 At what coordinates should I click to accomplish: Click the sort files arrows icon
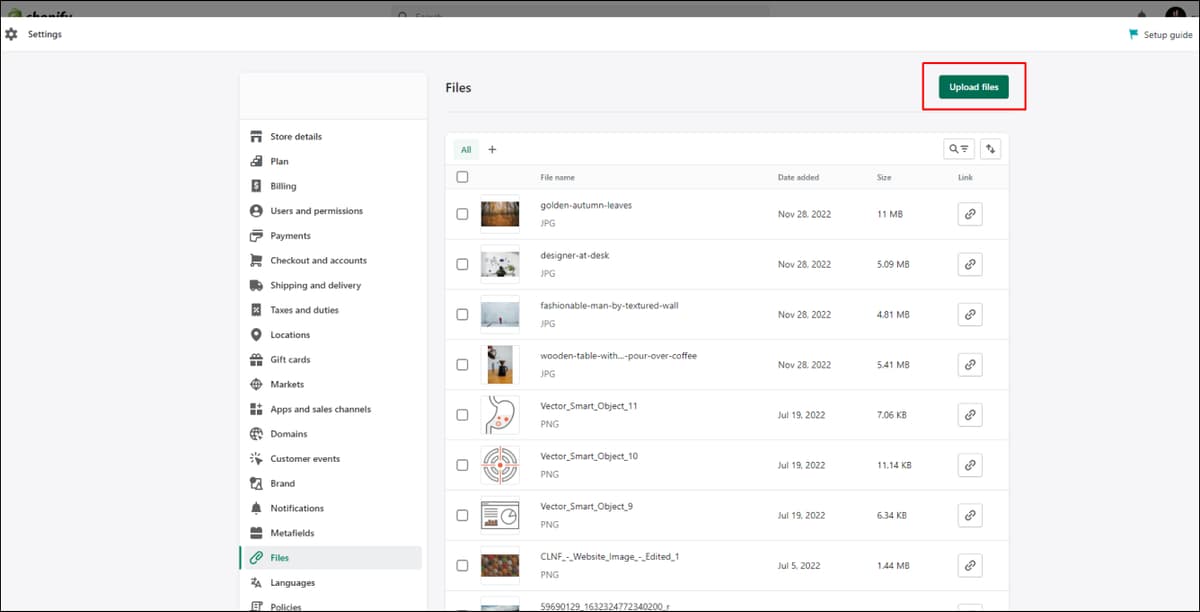[991, 149]
